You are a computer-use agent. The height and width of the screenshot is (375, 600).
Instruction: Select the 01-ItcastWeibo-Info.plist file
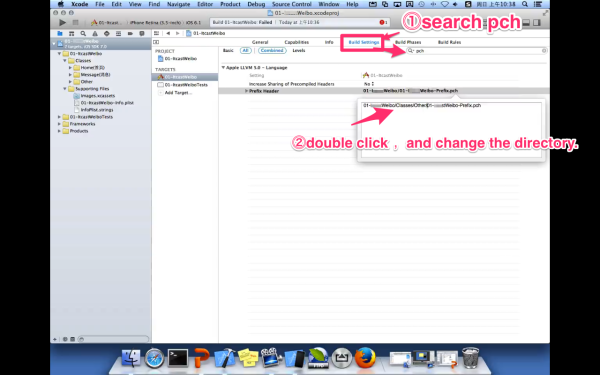click(107, 103)
